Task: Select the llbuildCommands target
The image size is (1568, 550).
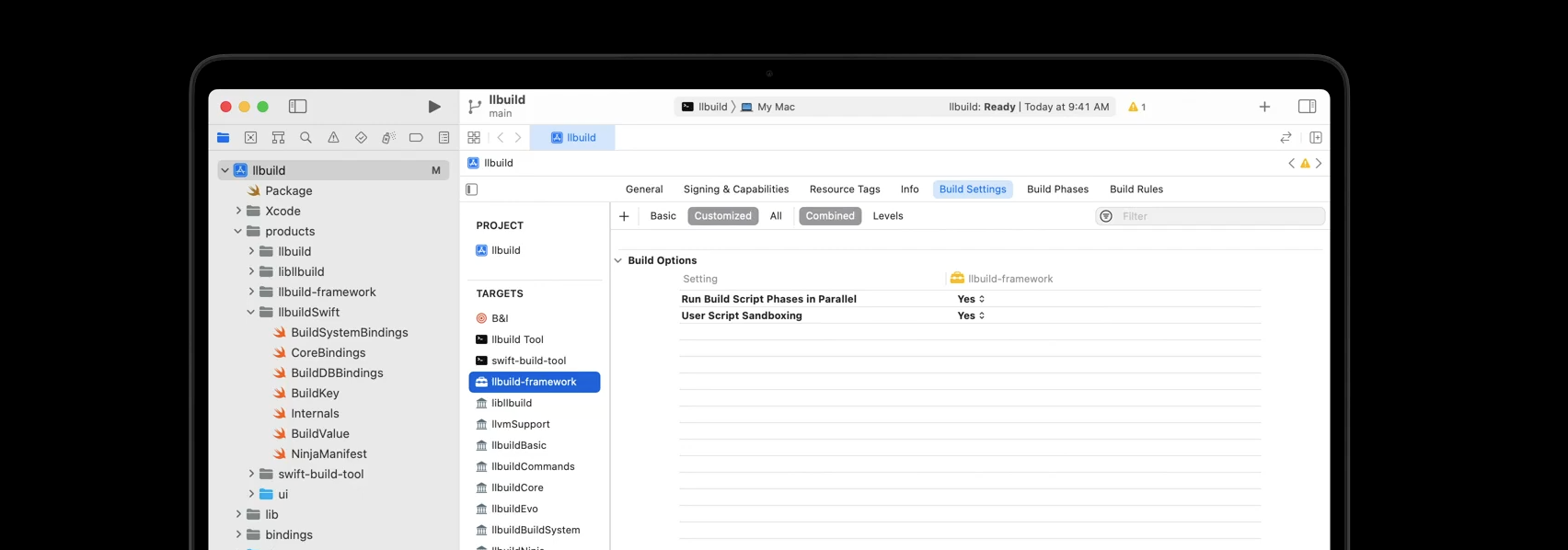Action: point(525,466)
